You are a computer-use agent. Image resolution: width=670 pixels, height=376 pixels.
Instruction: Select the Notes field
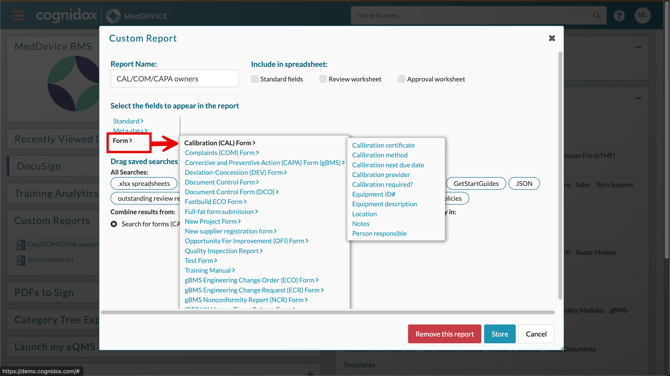361,224
